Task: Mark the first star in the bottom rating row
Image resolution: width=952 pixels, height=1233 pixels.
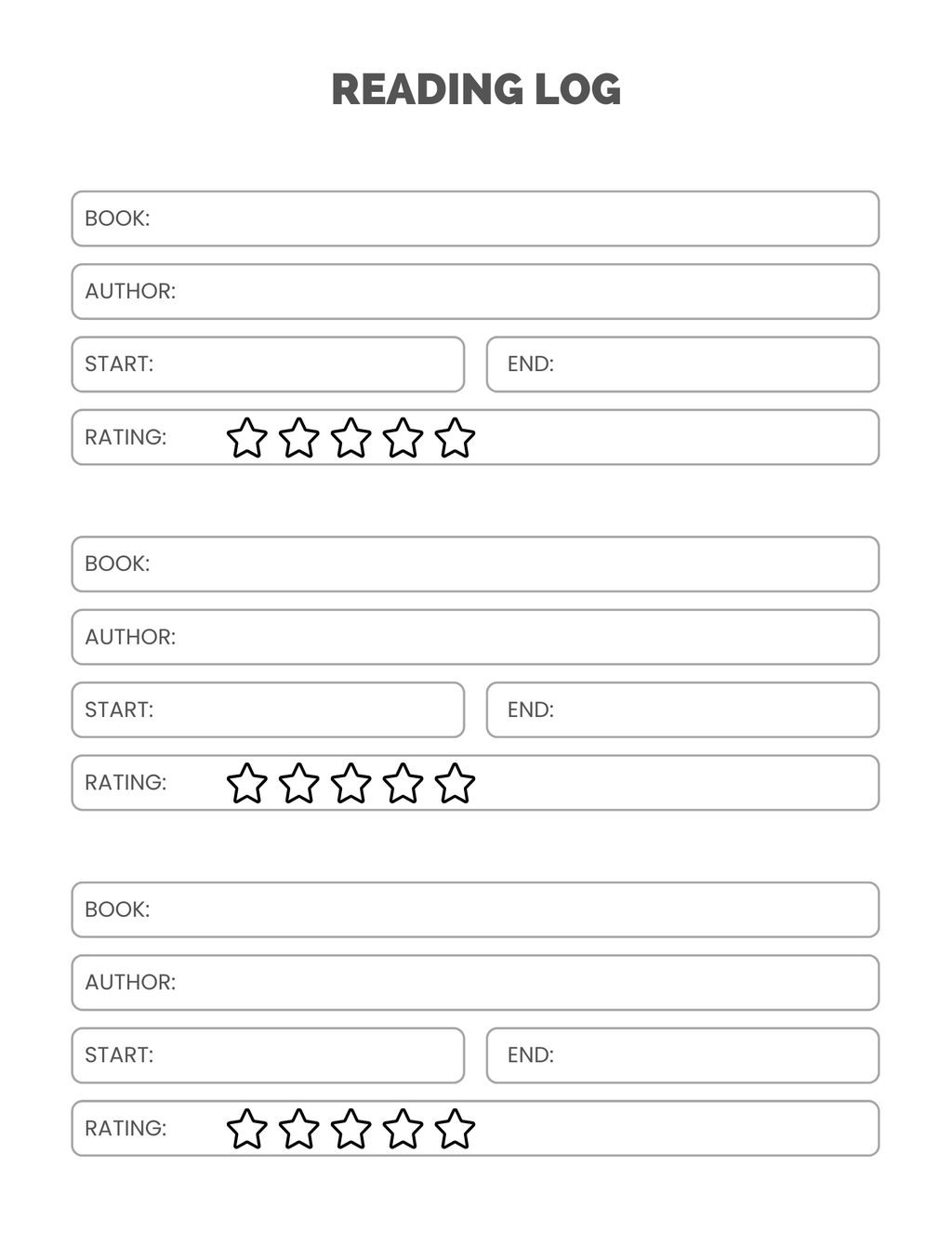Action: click(247, 1129)
